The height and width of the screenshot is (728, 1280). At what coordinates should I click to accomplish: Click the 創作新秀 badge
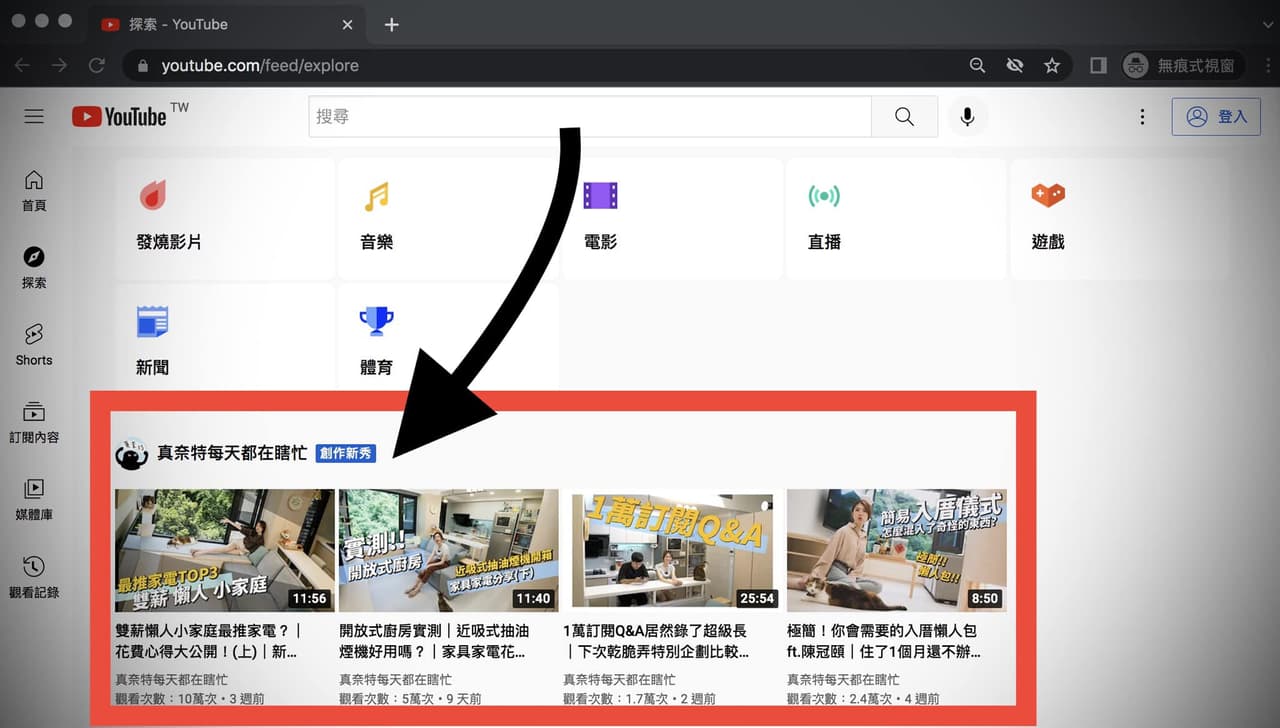coord(346,453)
